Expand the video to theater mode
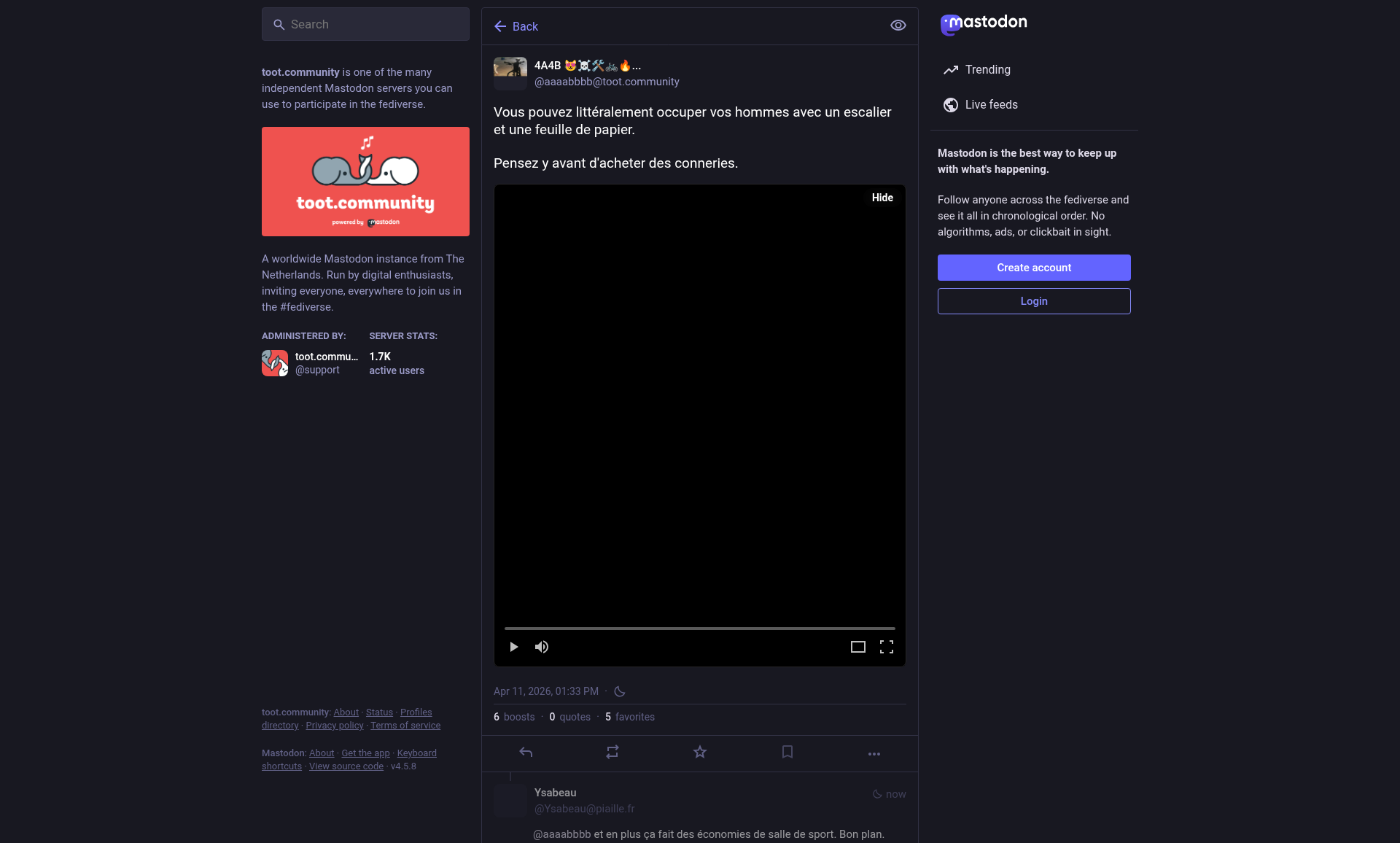1400x843 pixels. tap(858, 647)
